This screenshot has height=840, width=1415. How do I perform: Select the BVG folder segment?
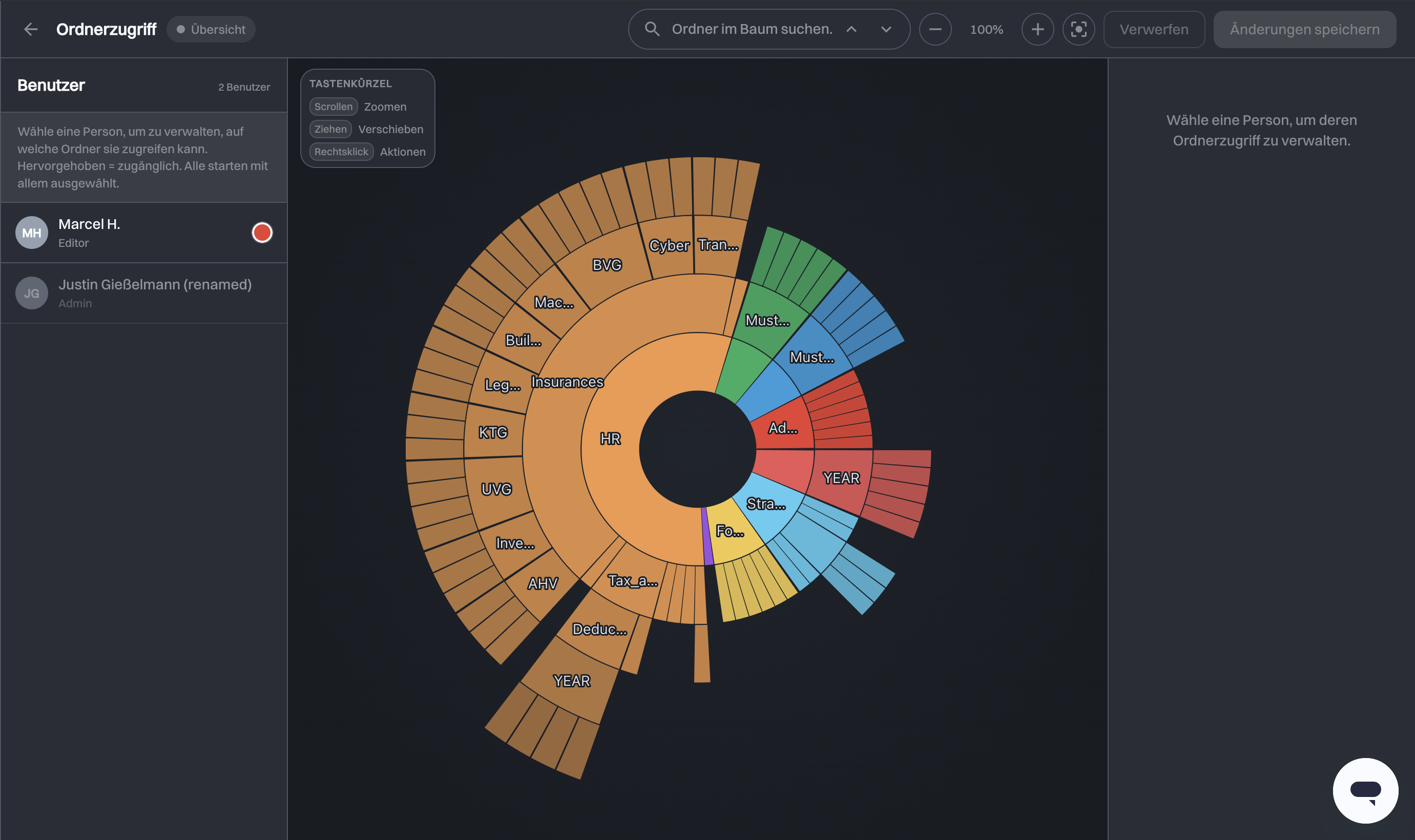tap(607, 265)
